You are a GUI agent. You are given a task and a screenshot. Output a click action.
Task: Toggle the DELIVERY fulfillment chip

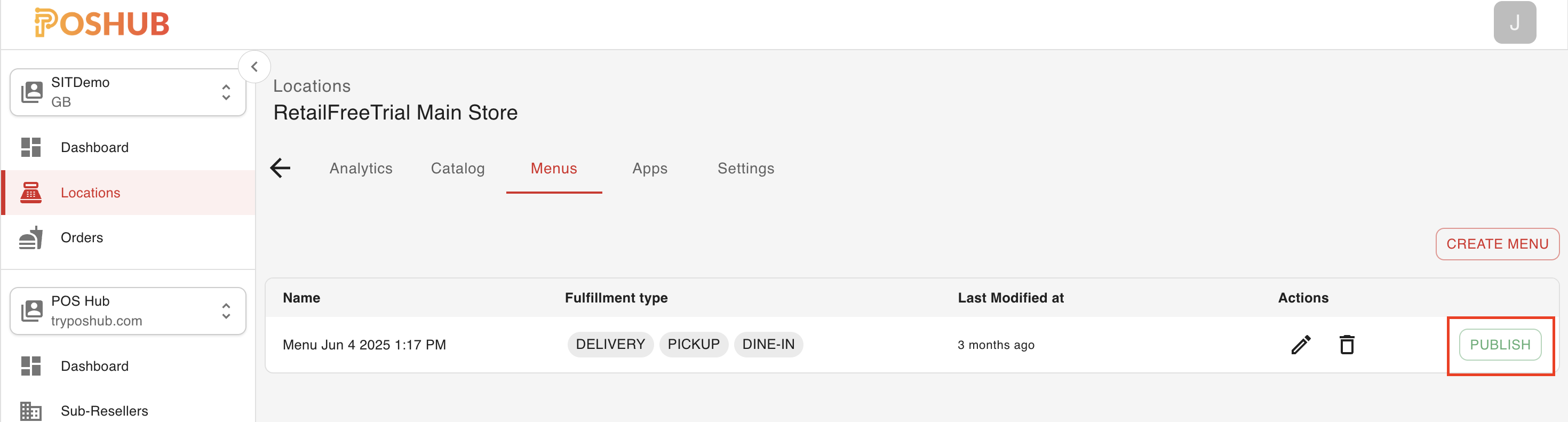coord(610,344)
